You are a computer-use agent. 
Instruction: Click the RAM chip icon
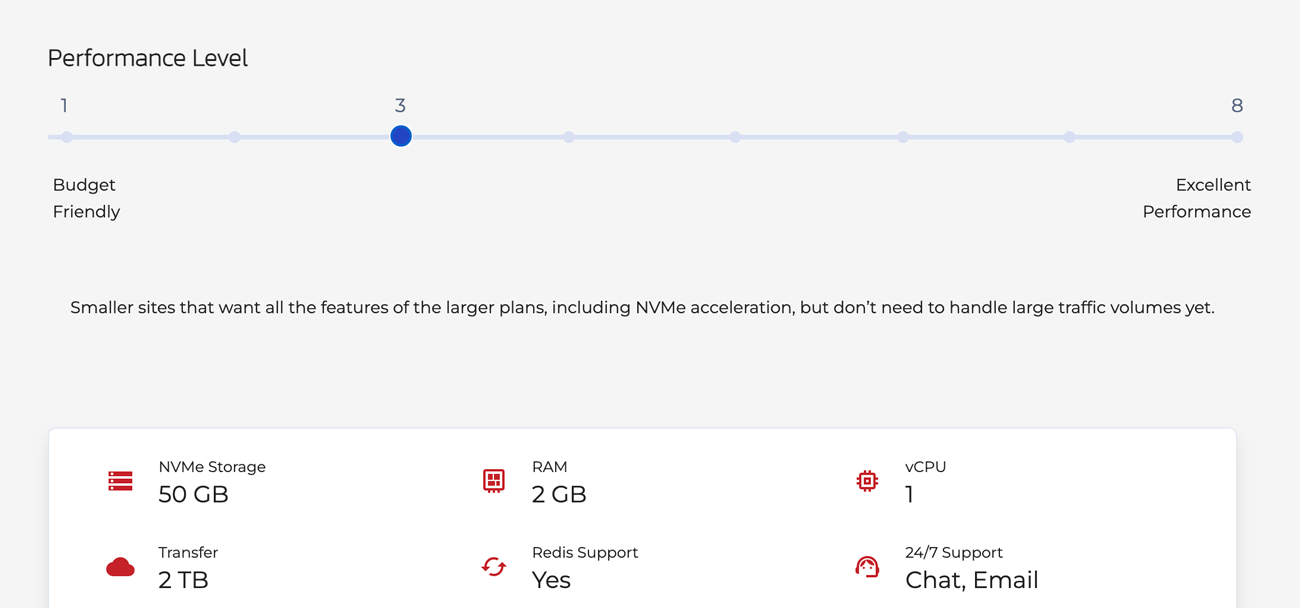coord(493,481)
